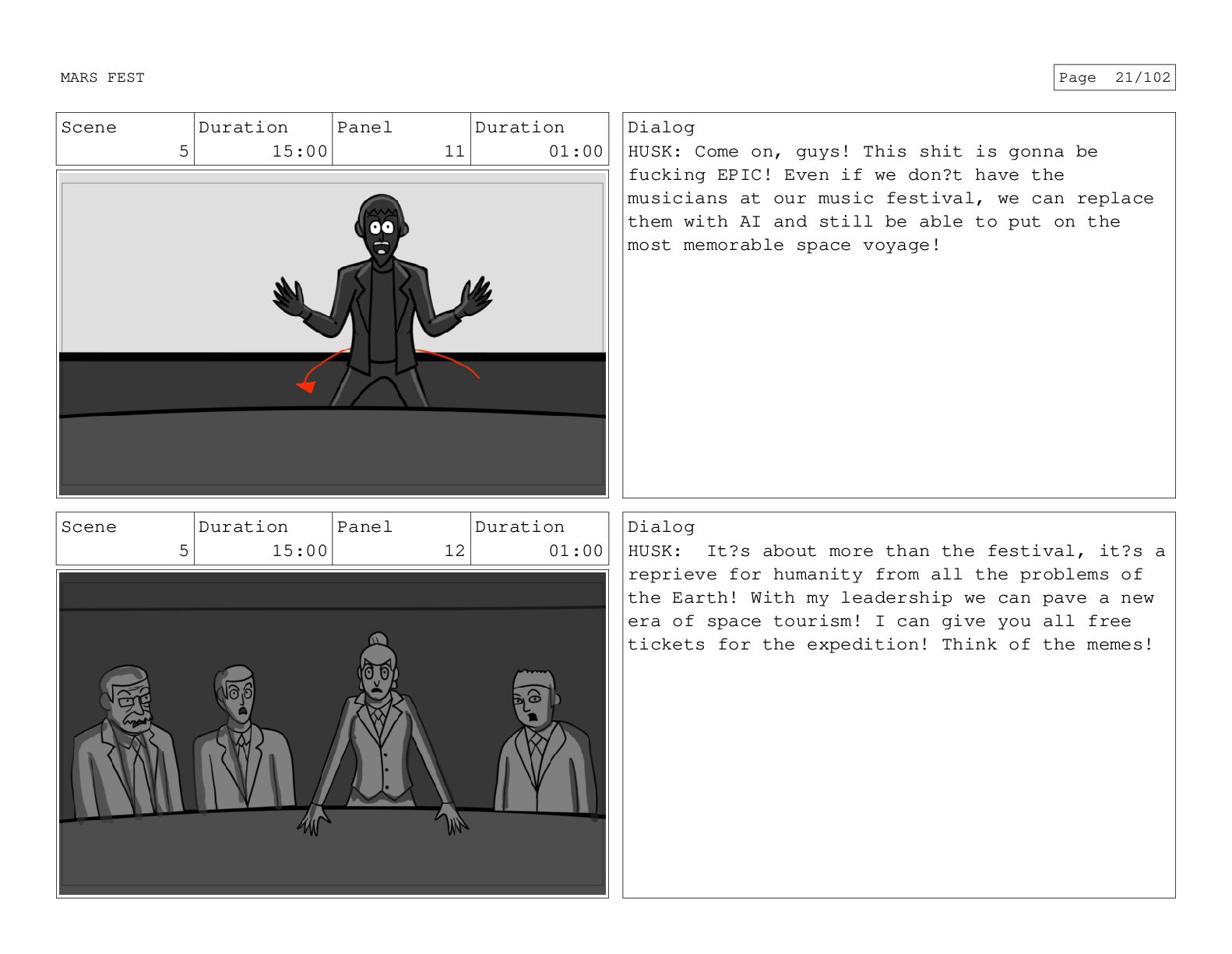
Task: Select the panel 12 storyboard image of board members
Action: [x=333, y=734]
